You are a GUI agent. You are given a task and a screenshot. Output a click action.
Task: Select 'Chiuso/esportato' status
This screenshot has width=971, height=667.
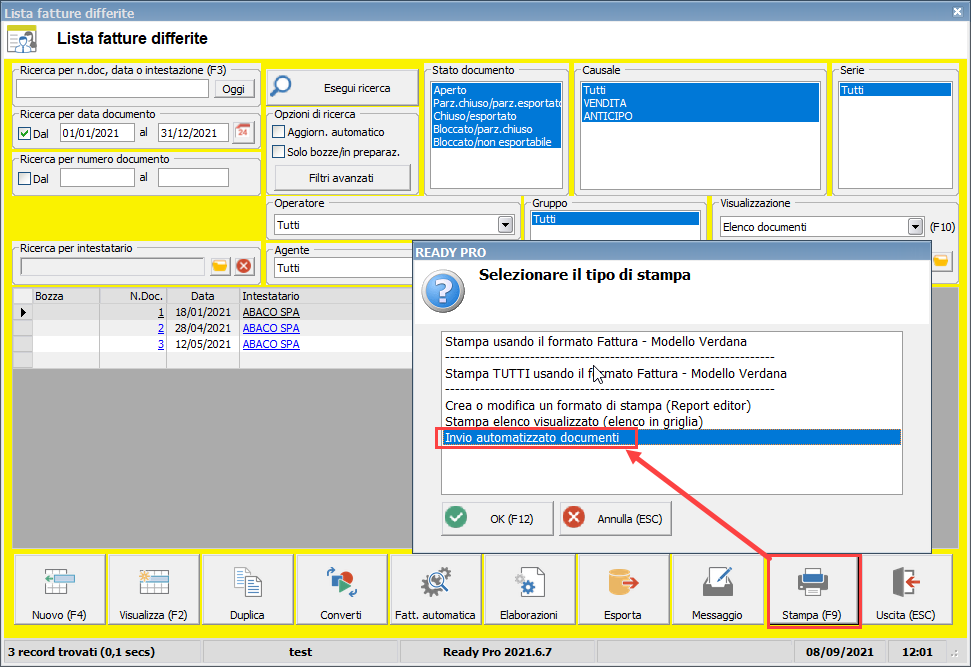pyautogui.click(x=497, y=116)
